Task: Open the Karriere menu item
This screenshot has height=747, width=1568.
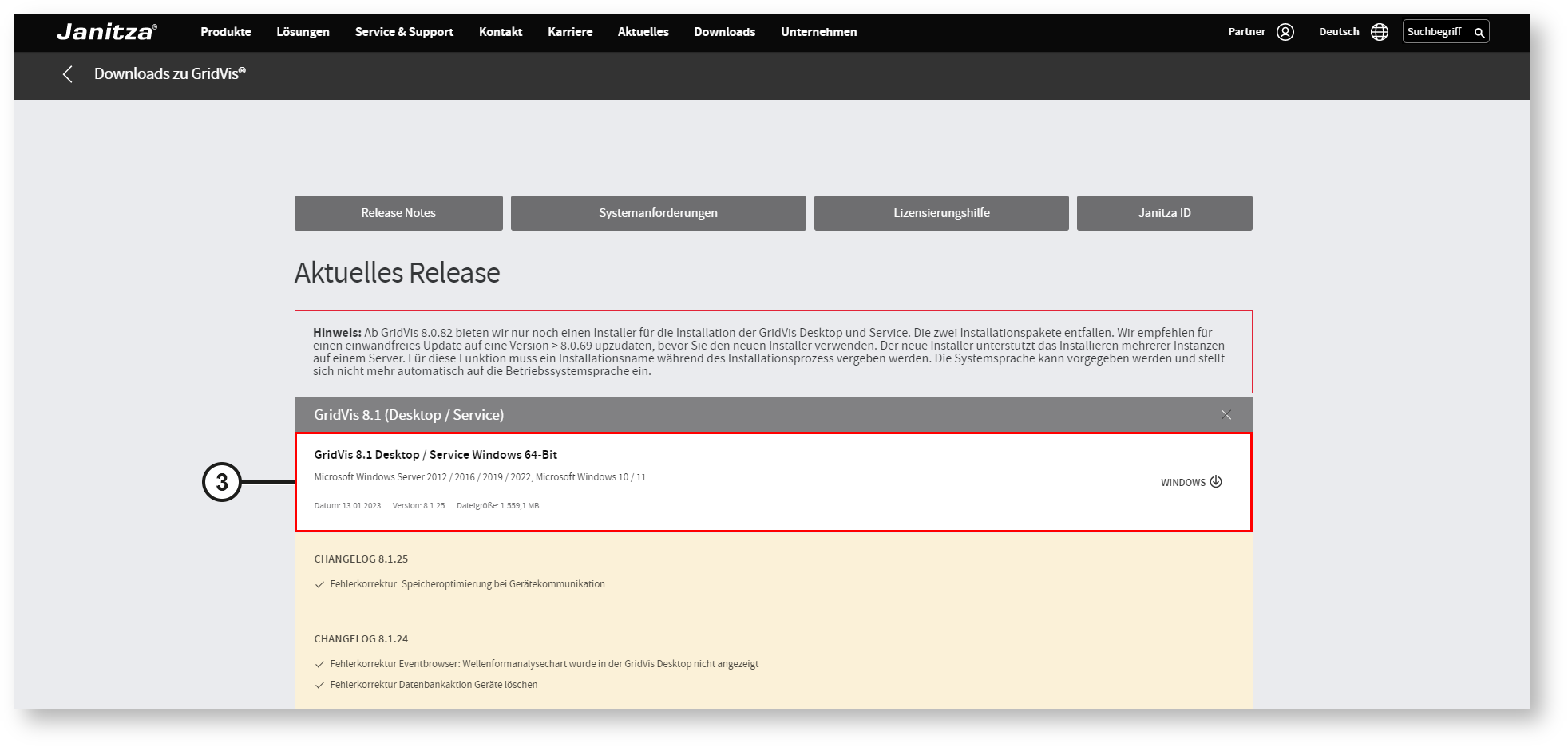Action: point(570,32)
